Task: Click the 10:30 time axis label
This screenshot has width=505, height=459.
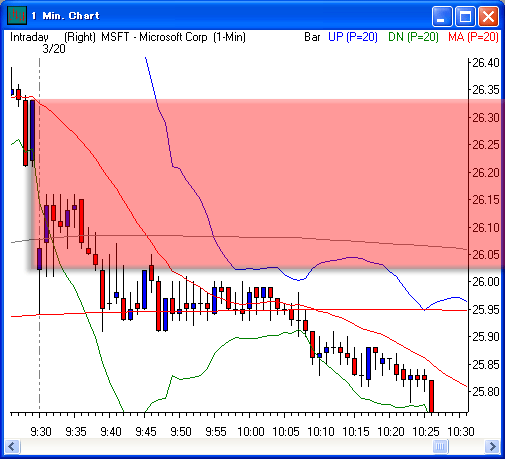Action: [461, 432]
